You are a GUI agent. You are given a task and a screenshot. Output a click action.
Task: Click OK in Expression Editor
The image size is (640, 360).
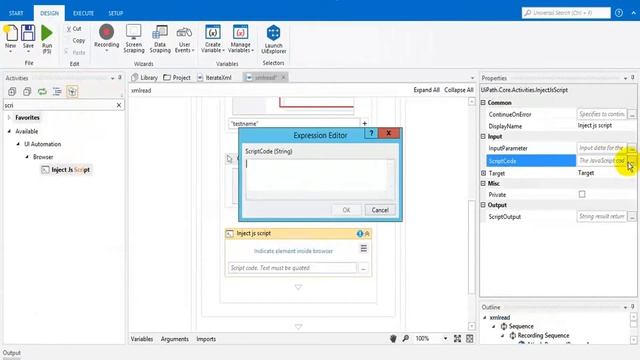pos(346,210)
